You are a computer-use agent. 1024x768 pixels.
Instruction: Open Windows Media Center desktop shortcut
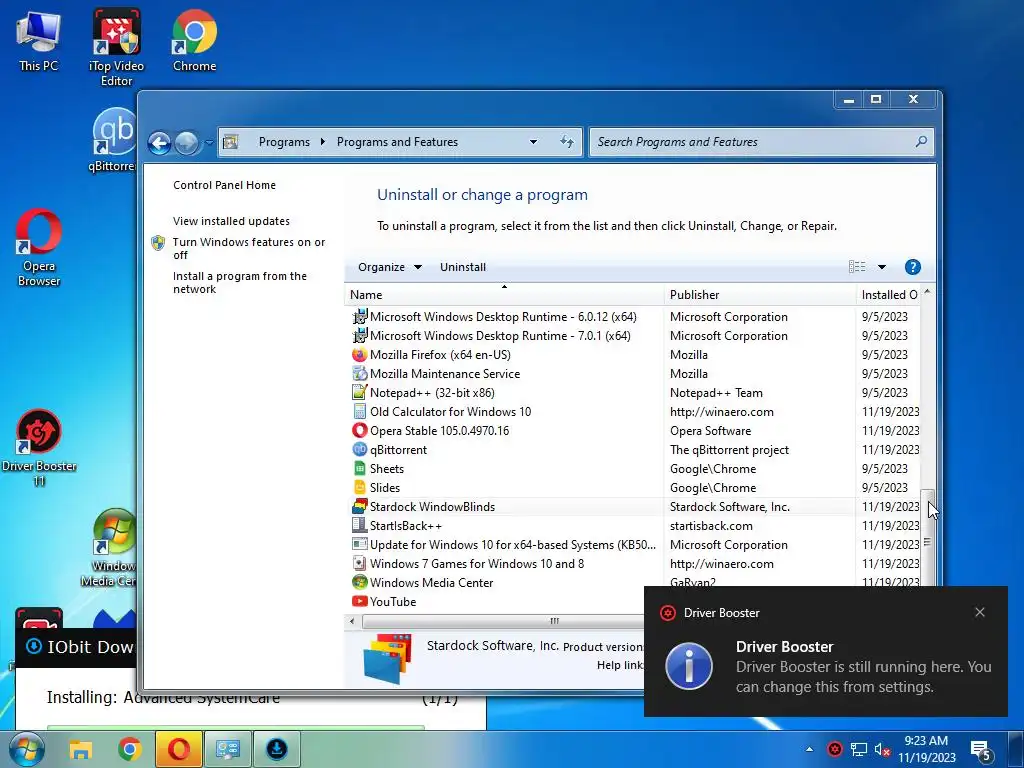click(x=111, y=547)
